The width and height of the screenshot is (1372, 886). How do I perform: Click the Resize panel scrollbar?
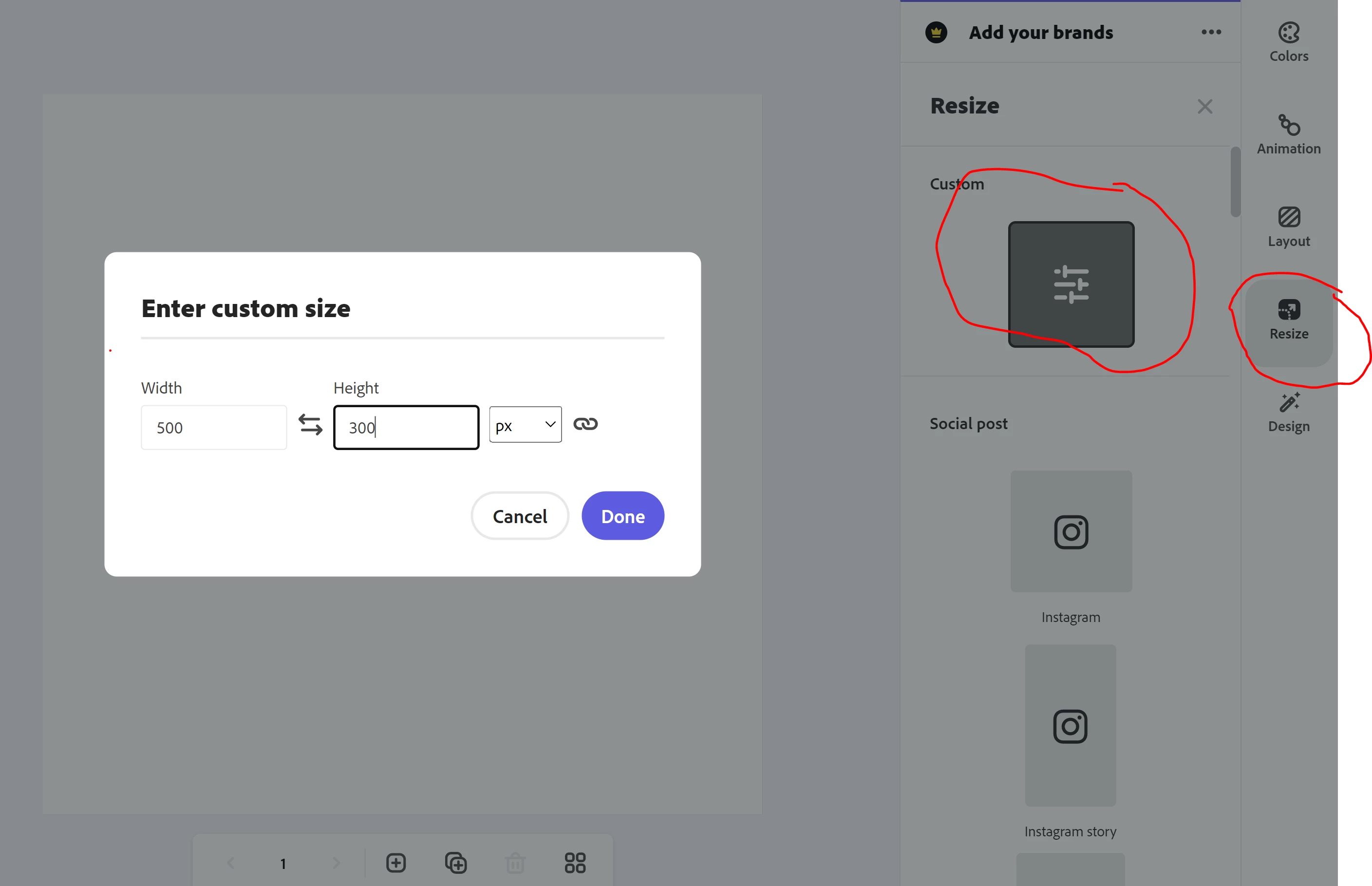[x=1235, y=182]
